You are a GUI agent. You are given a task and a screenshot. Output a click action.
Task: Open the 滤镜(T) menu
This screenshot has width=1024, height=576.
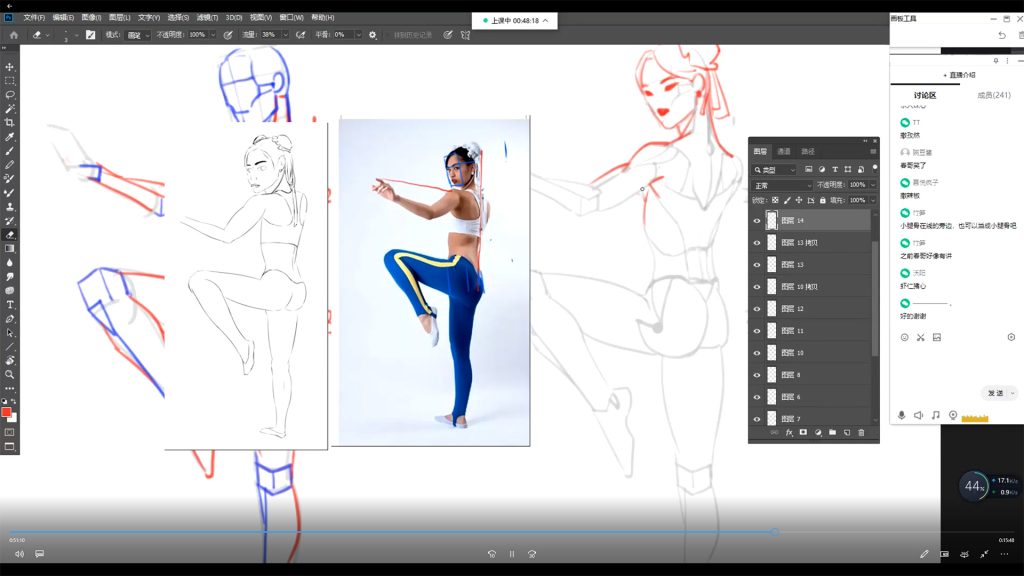207,17
